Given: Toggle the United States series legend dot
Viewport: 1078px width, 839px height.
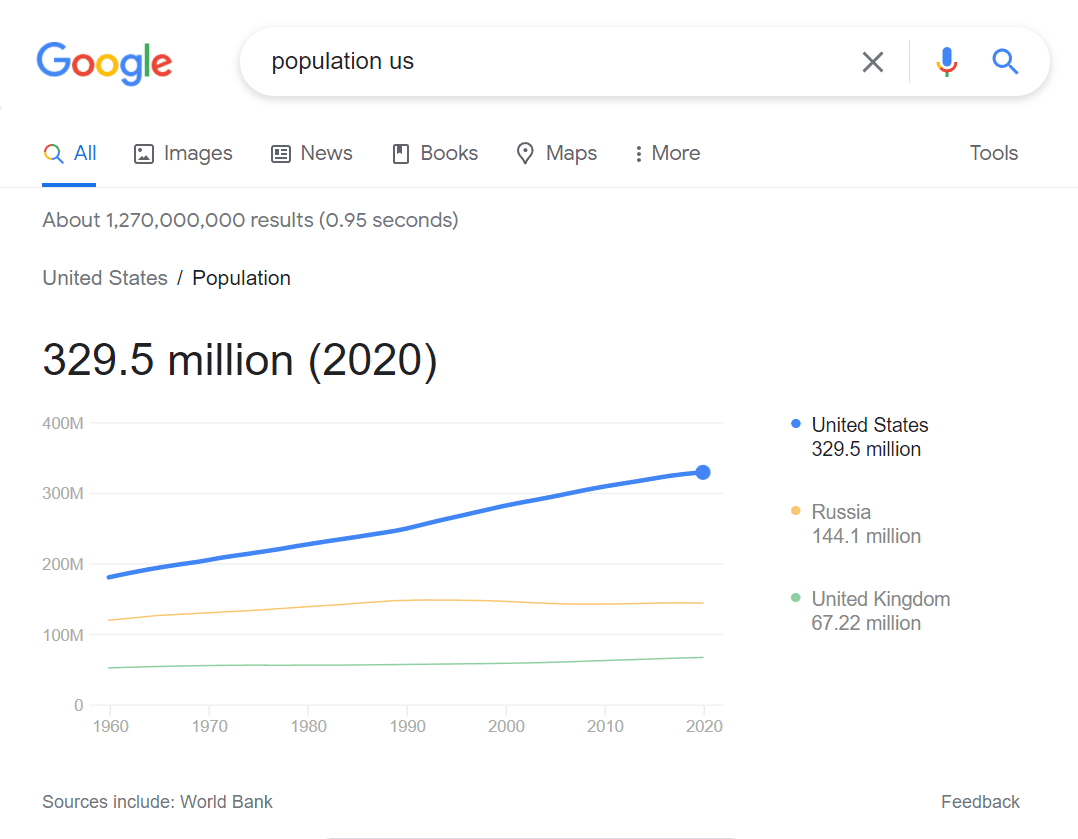Looking at the screenshot, I should 796,424.
